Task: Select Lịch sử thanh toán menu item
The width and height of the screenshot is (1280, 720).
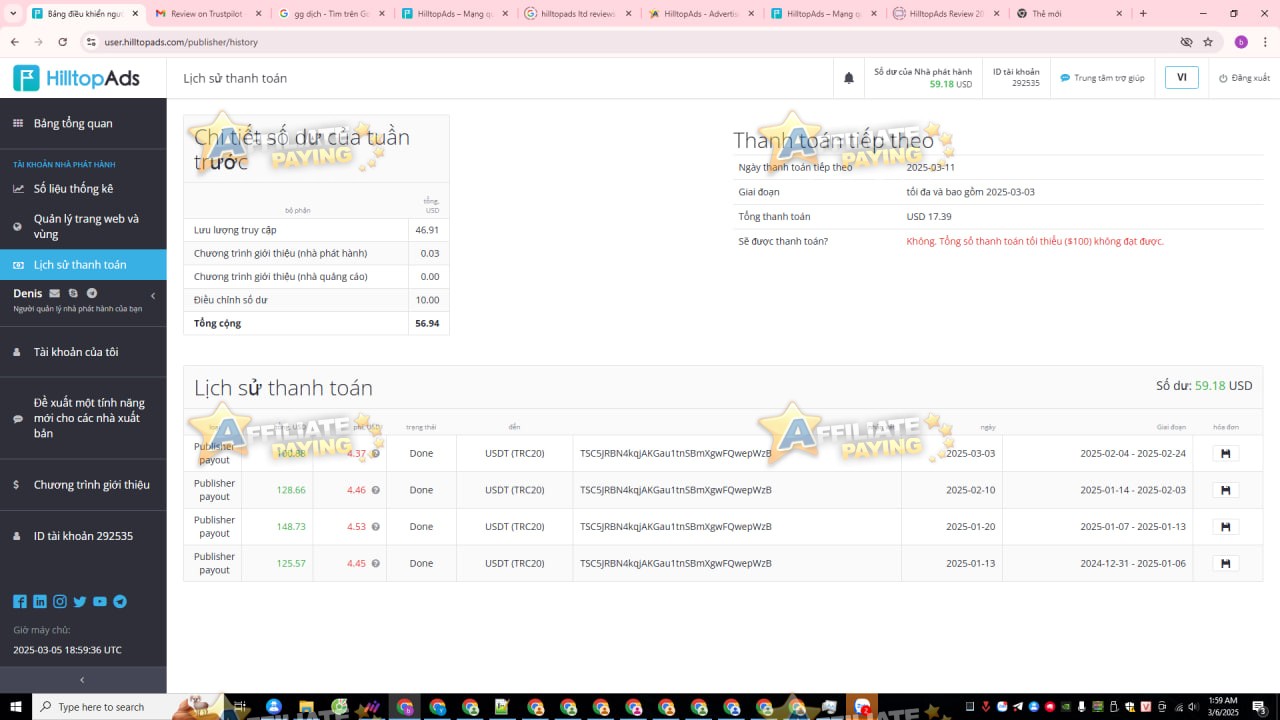Action: coord(83,265)
